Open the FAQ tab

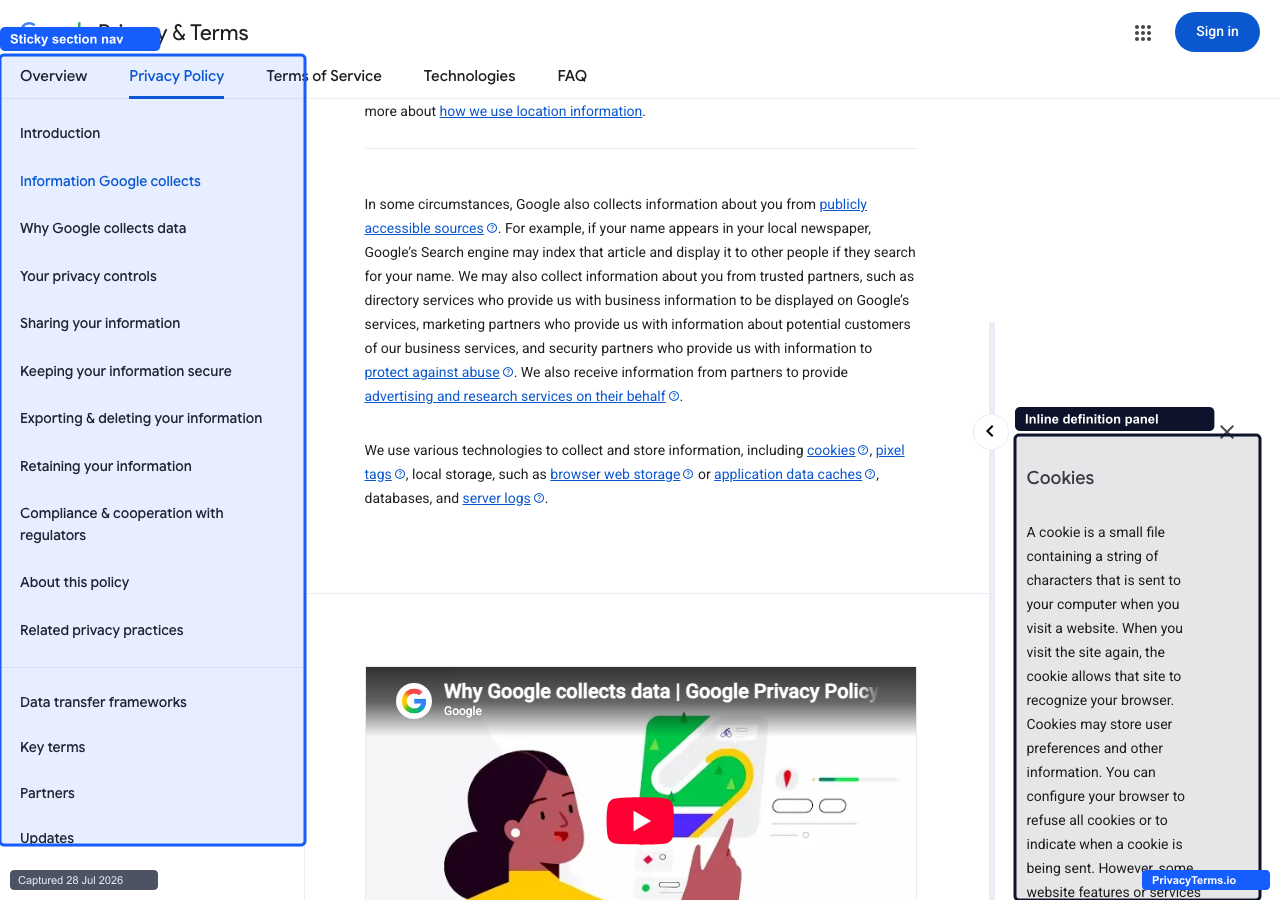tap(572, 76)
